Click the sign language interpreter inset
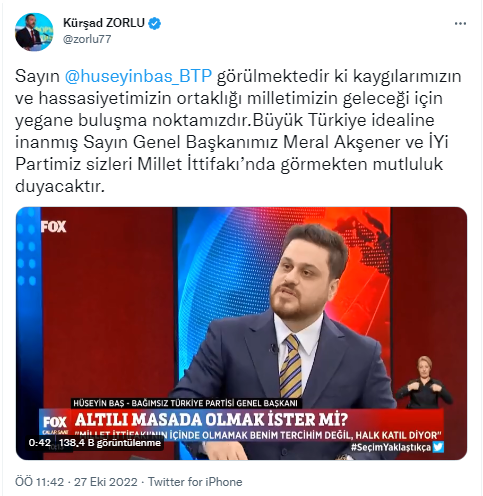Viewport: 483px width, 496px height. point(424,382)
